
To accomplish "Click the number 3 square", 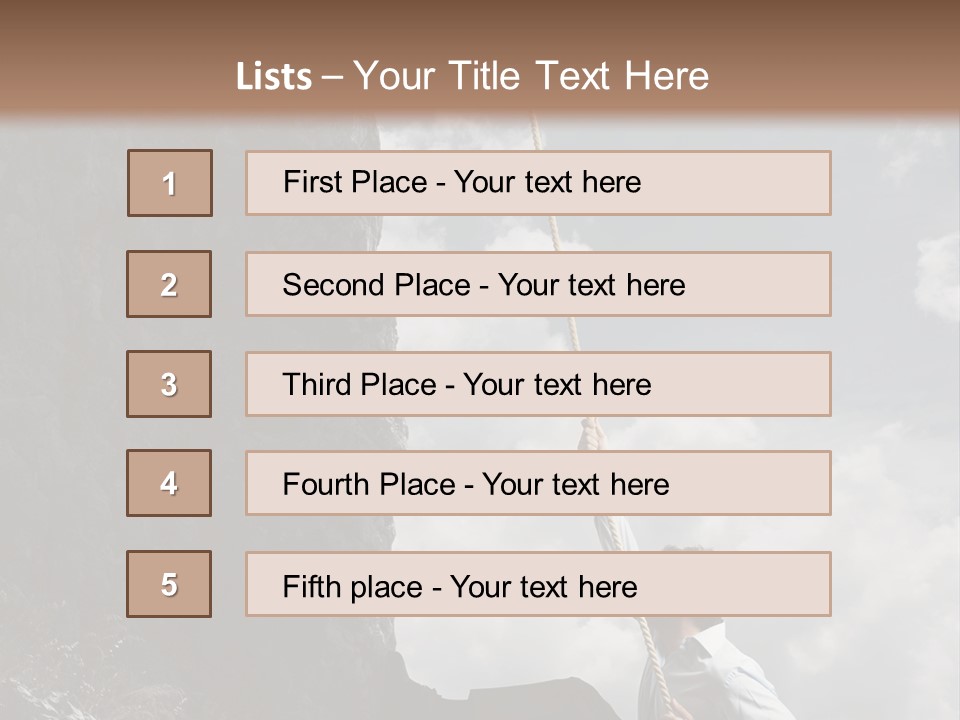I will [x=169, y=384].
